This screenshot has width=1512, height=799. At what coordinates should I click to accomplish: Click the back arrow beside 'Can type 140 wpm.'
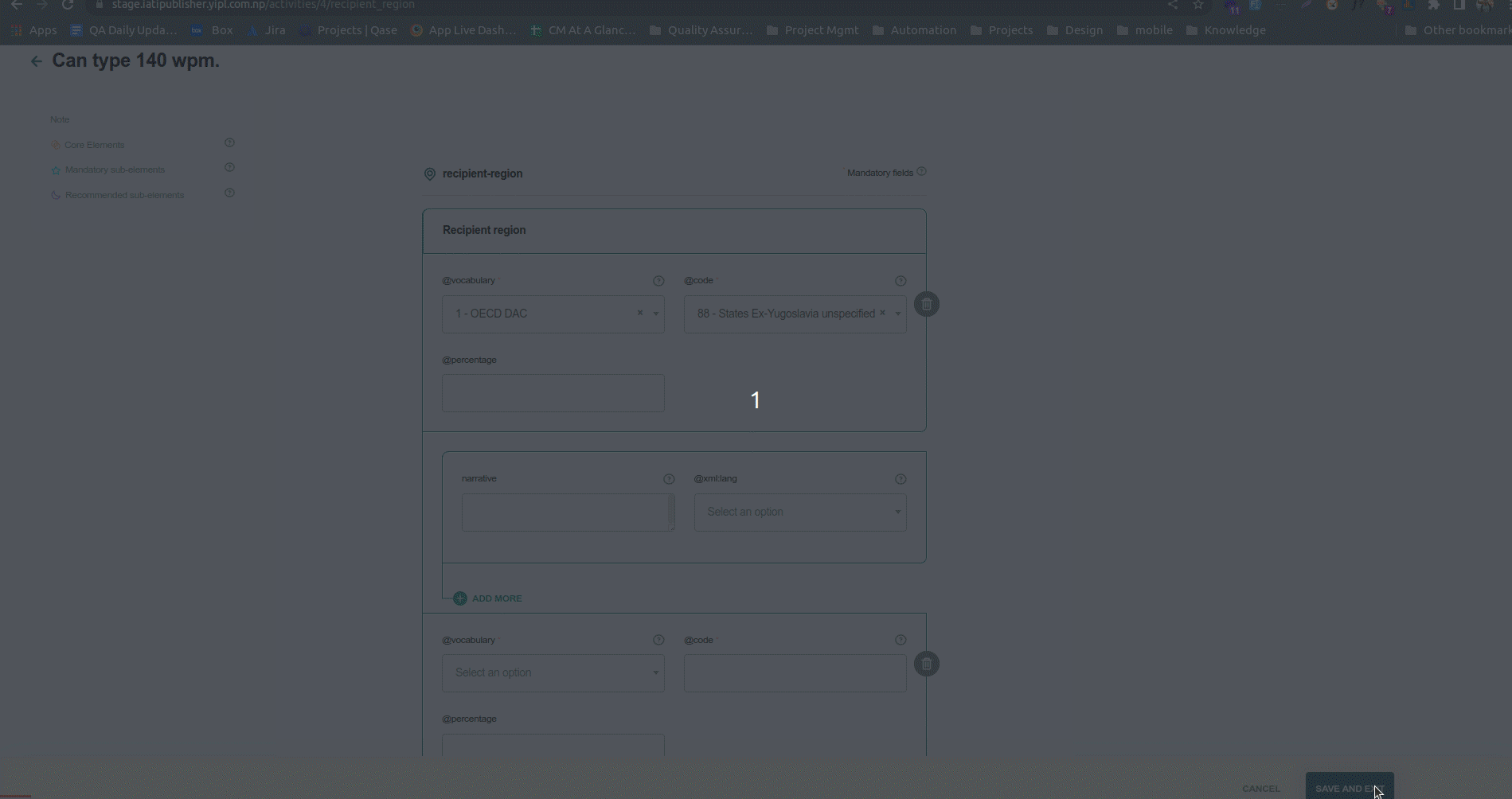pos(37,60)
